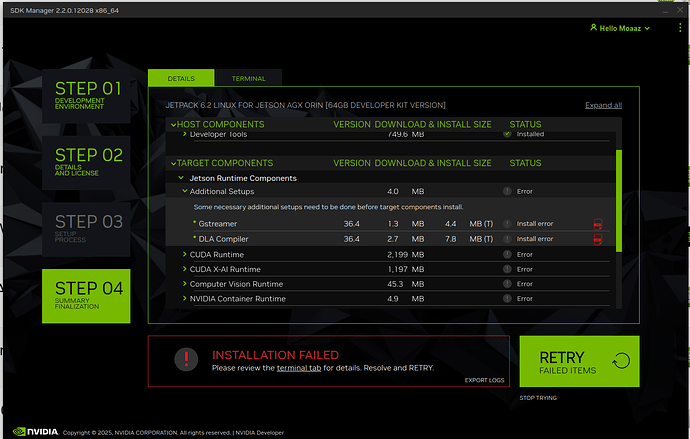Click the Gstreamer red log icon
This screenshot has height=439, width=690.
pos(598,224)
